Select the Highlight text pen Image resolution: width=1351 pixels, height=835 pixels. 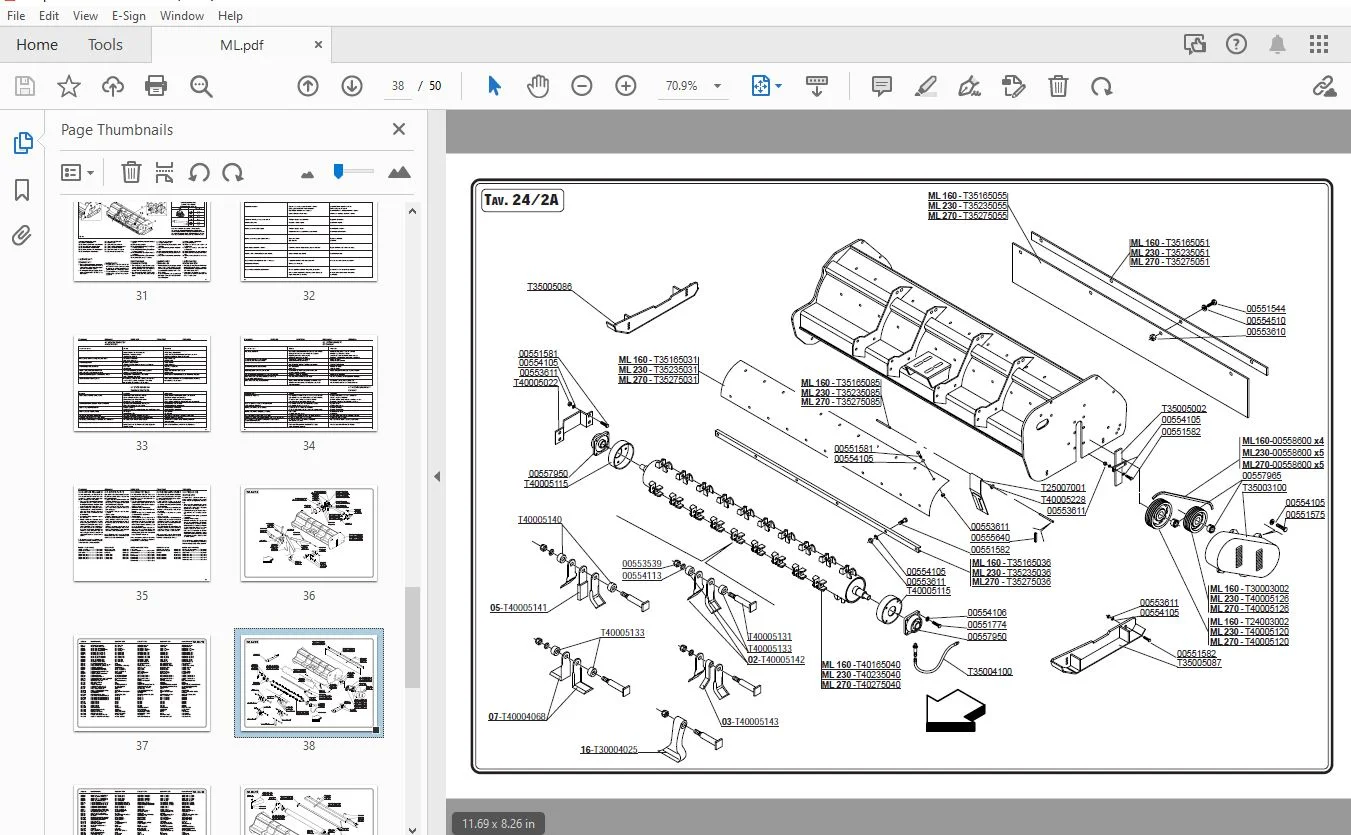click(x=926, y=86)
